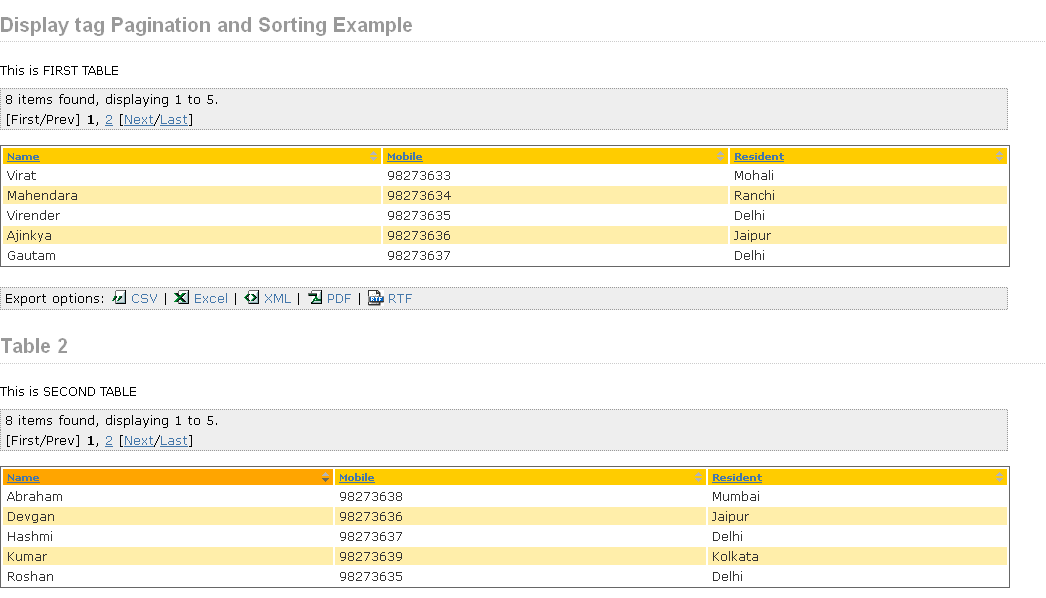Jump to Last page of first table
The height and width of the screenshot is (598, 1046).
point(173,119)
